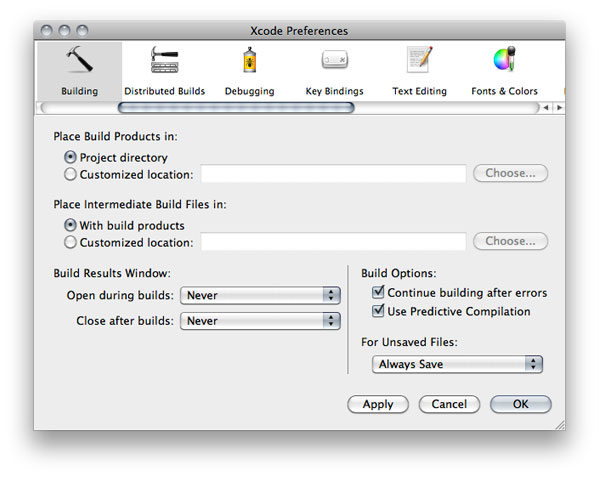Image resolution: width=599 pixels, height=477 pixels.
Task: Click the intermediate build files location field
Action: 333,241
